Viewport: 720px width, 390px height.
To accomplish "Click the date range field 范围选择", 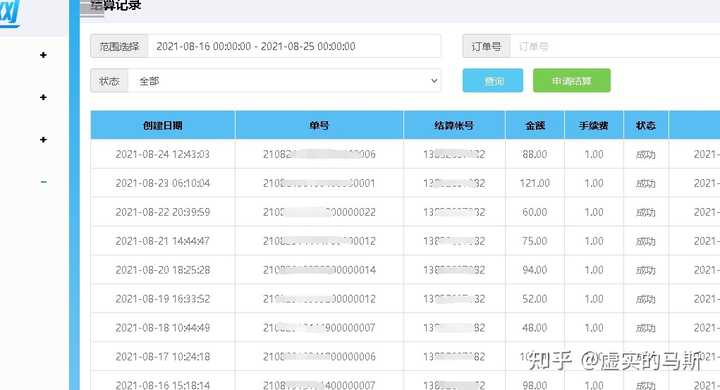I will pyautogui.click(x=294, y=46).
